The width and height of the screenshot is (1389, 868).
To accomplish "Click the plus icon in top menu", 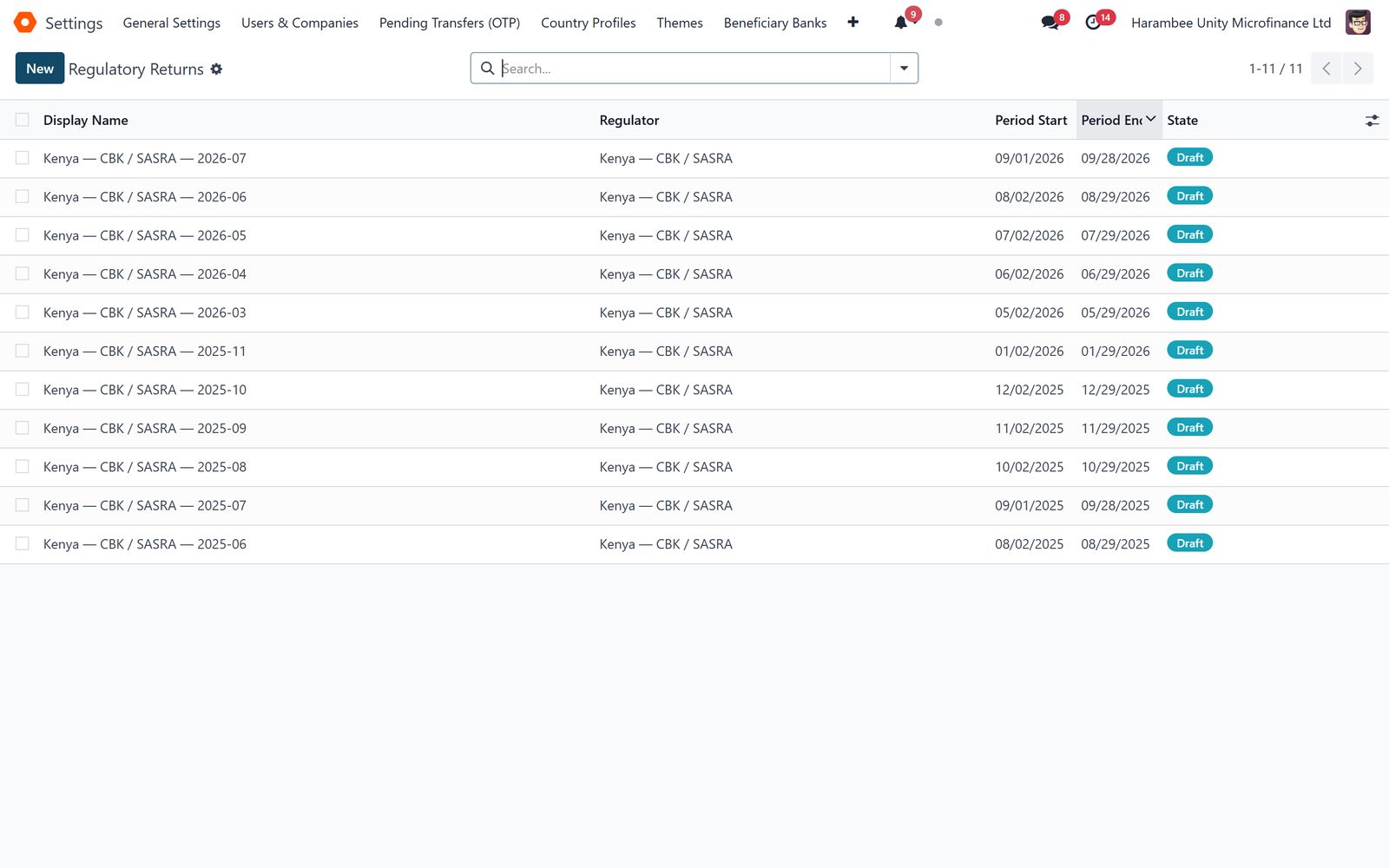I will [x=853, y=23].
